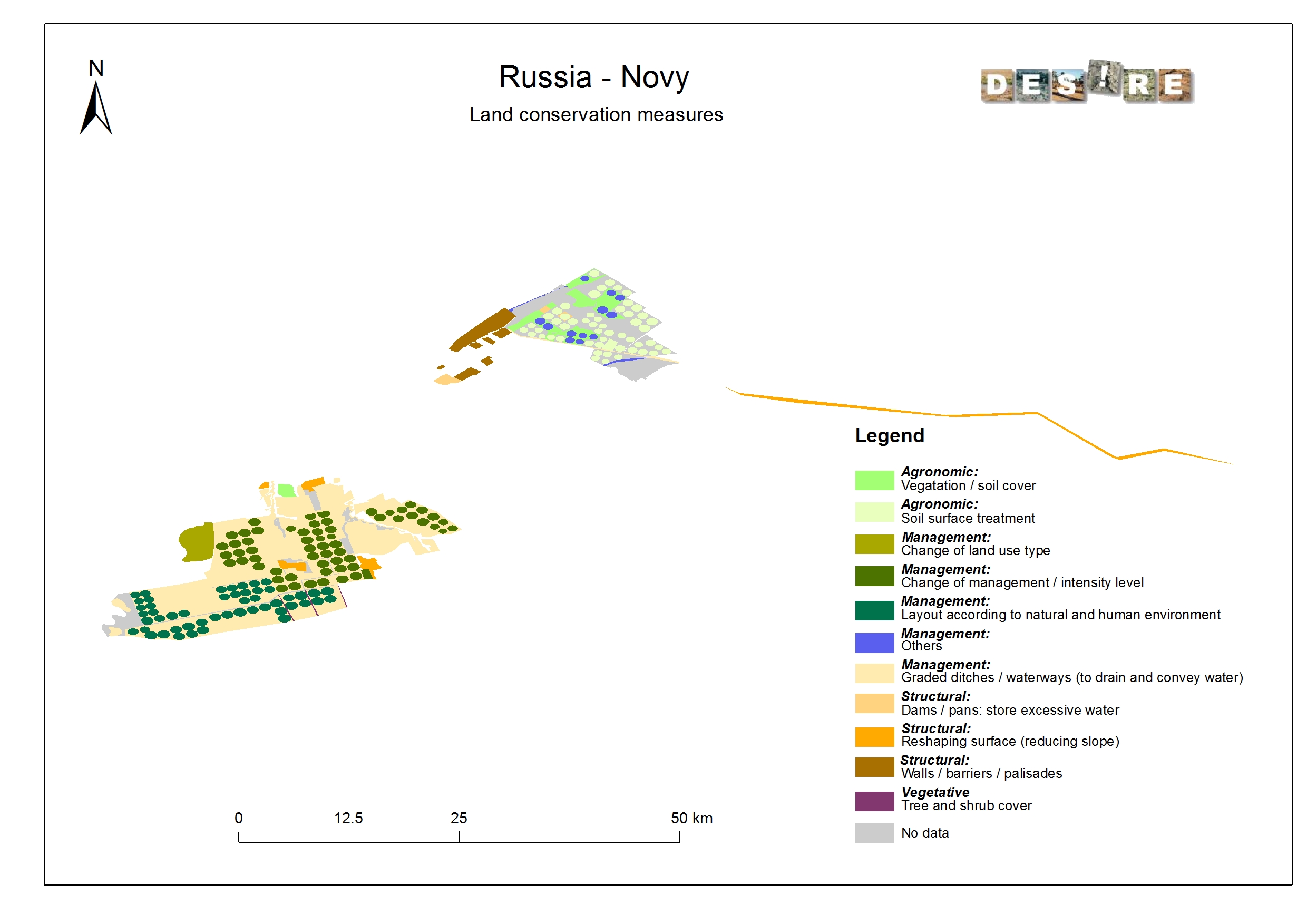Click the gray No data swatch
The height and width of the screenshot is (924, 1307).
tap(874, 832)
